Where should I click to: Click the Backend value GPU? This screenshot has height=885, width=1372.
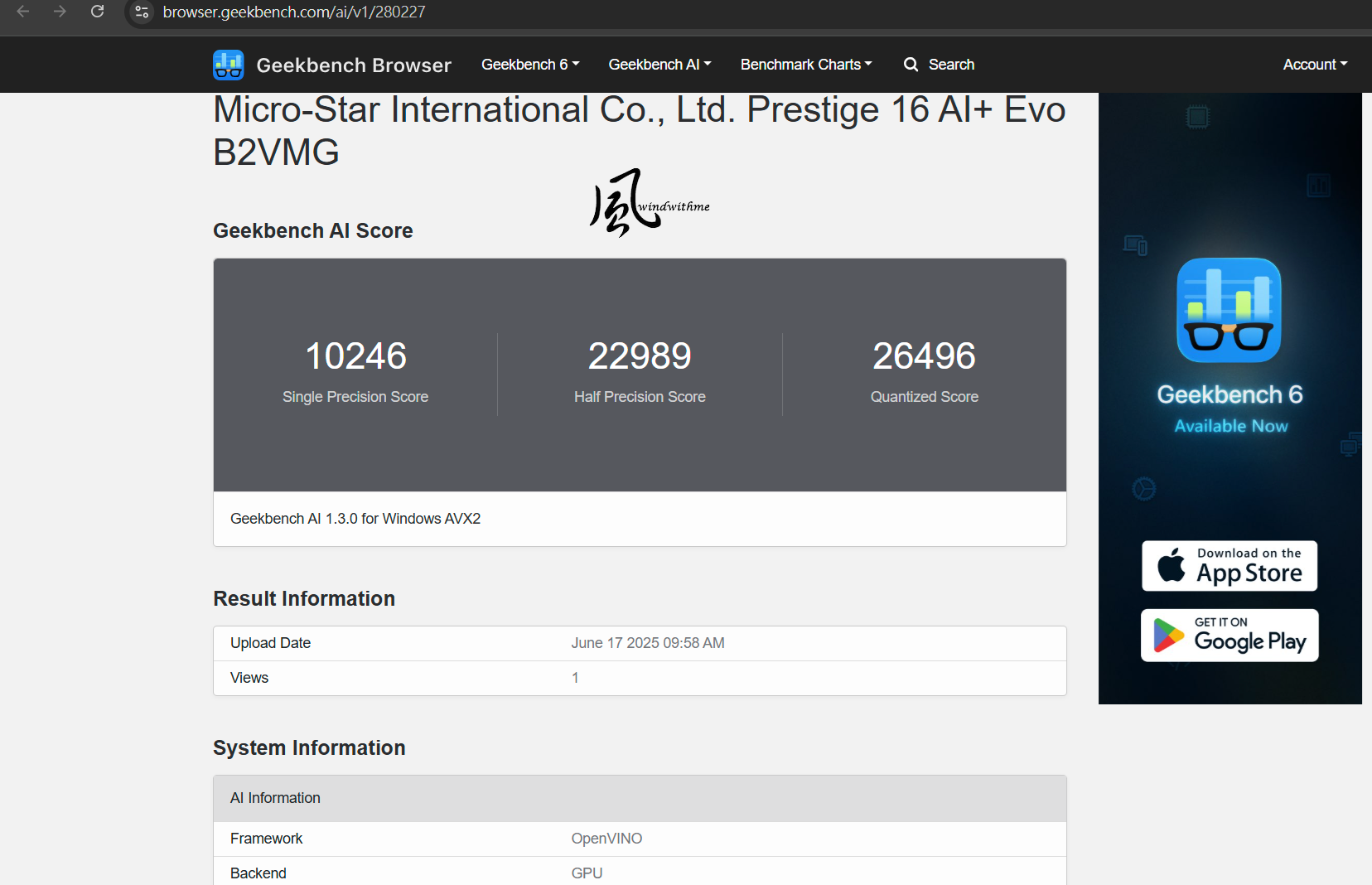click(x=587, y=873)
